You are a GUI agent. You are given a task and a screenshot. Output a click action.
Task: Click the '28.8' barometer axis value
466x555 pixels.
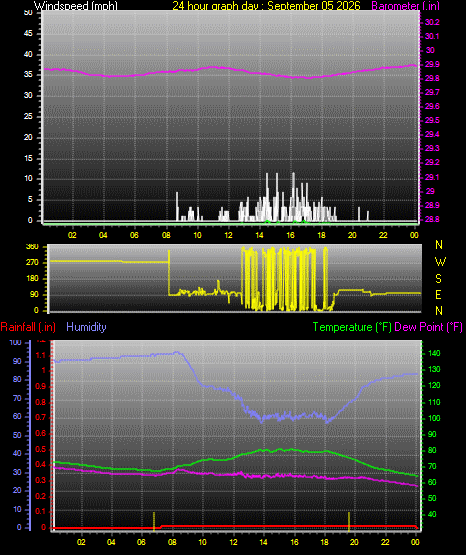[432, 219]
